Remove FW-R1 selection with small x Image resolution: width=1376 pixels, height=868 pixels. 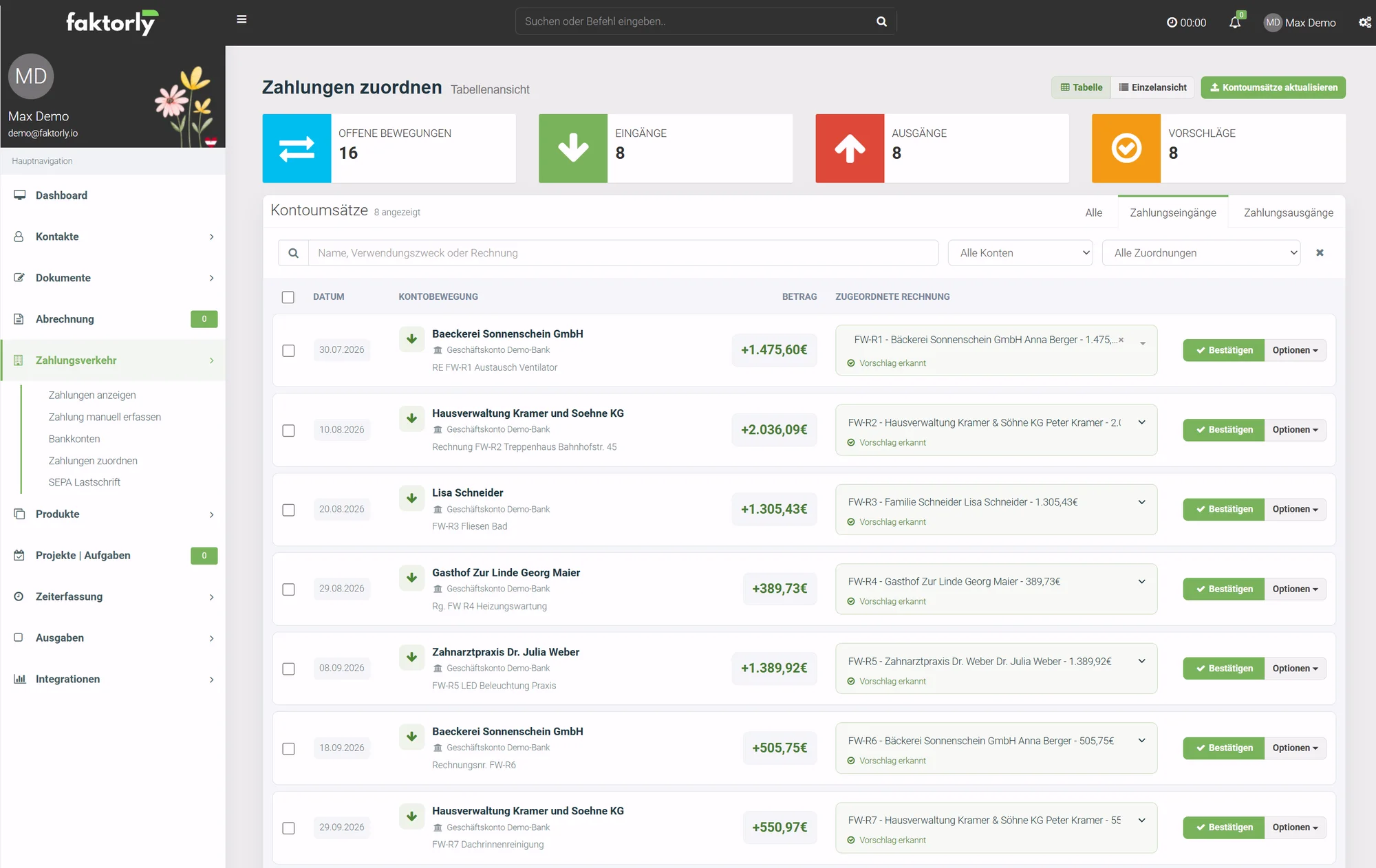1121,340
